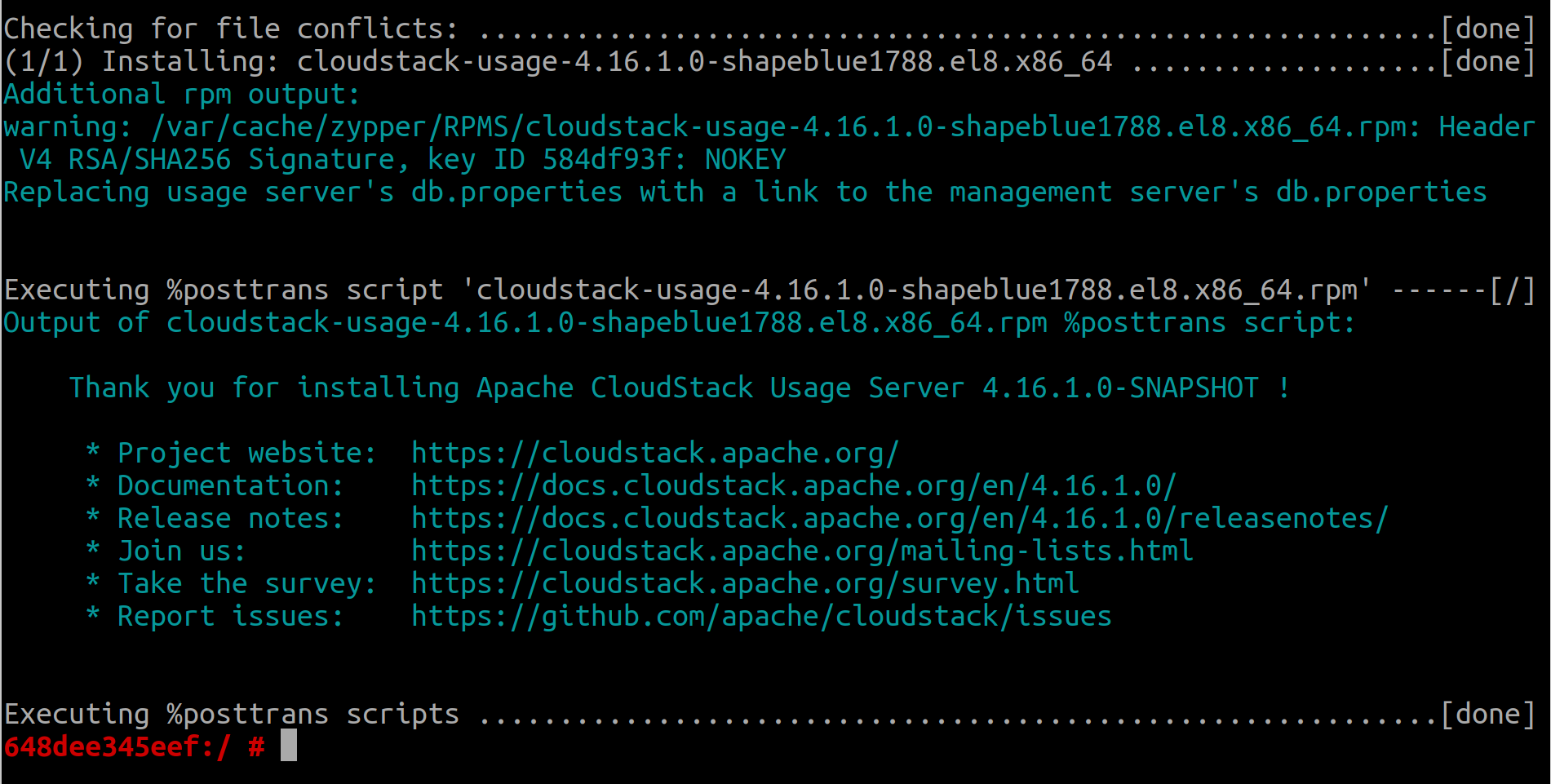Click 'Thank you for installing Apache CloudStack' line
This screenshot has width=1551, height=784.
click(680, 388)
